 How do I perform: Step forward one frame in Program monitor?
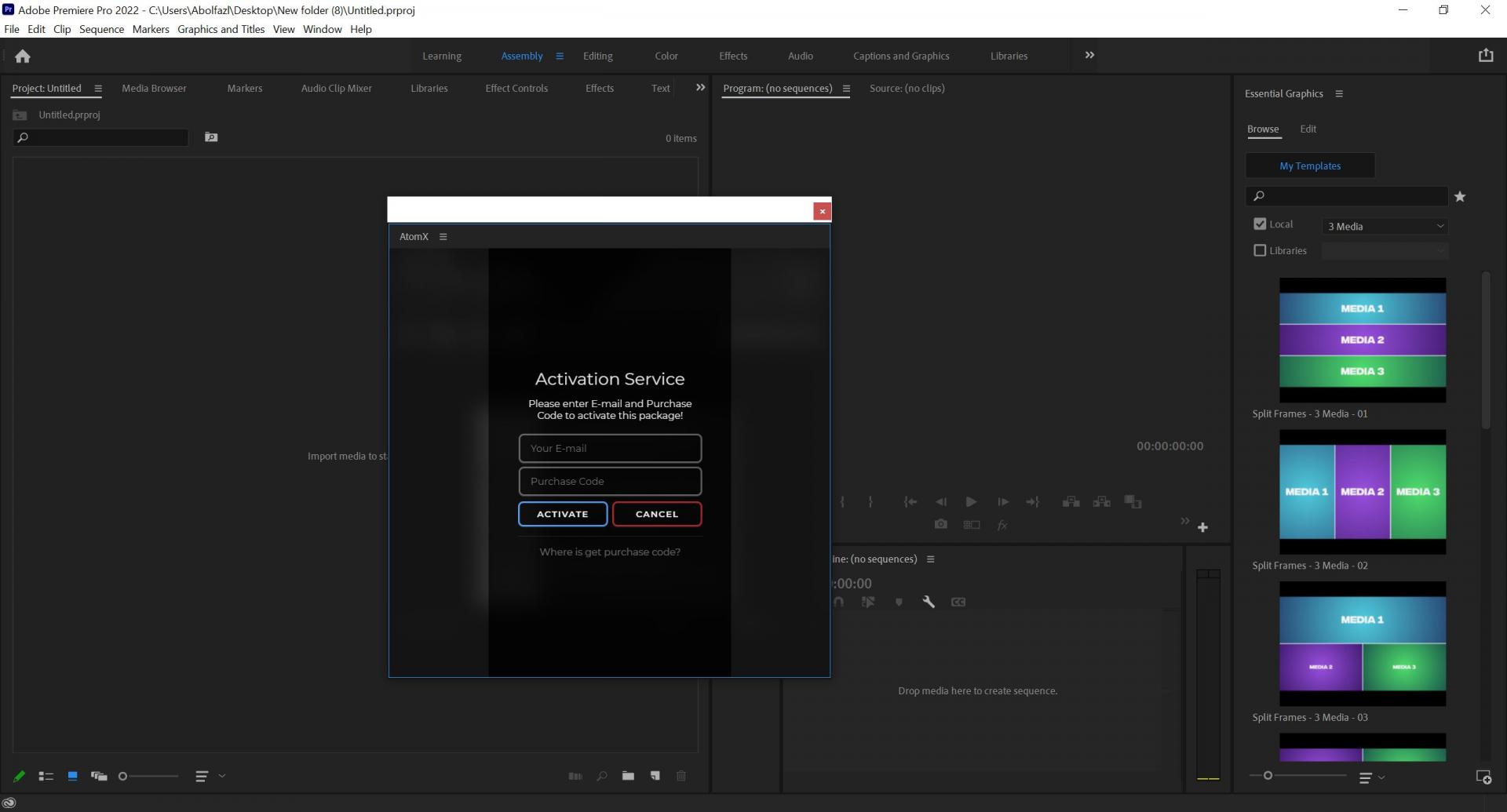(x=1002, y=501)
